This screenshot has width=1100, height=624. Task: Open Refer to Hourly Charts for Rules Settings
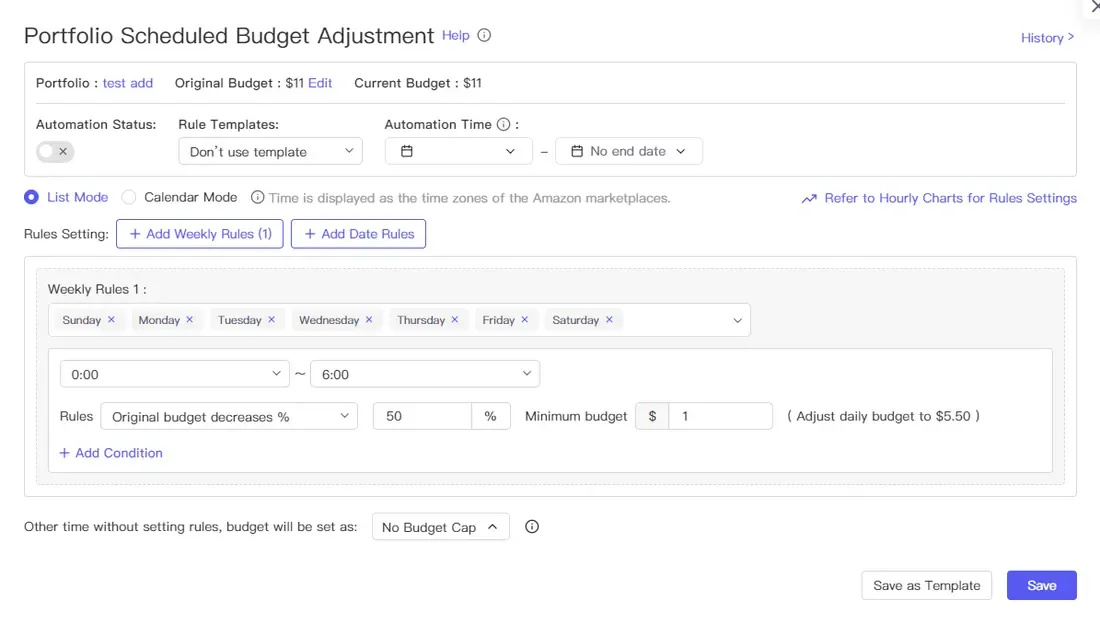[950, 198]
